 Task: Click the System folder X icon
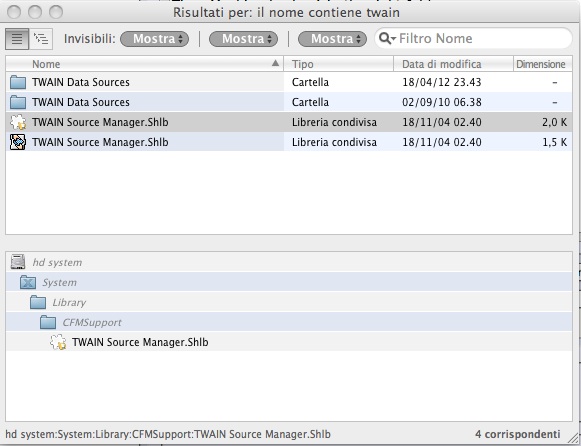pyautogui.click(x=28, y=282)
